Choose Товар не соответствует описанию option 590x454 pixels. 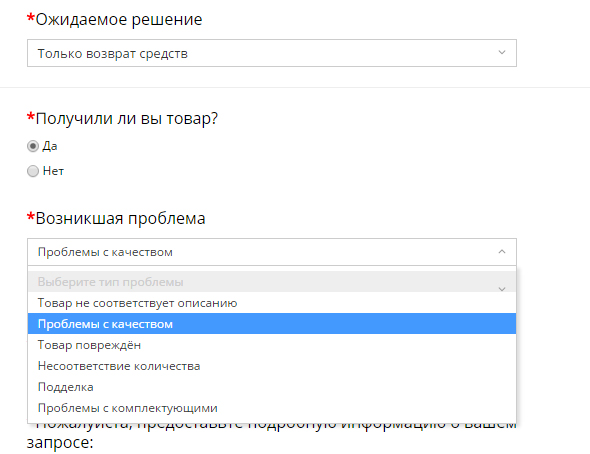(x=272, y=303)
